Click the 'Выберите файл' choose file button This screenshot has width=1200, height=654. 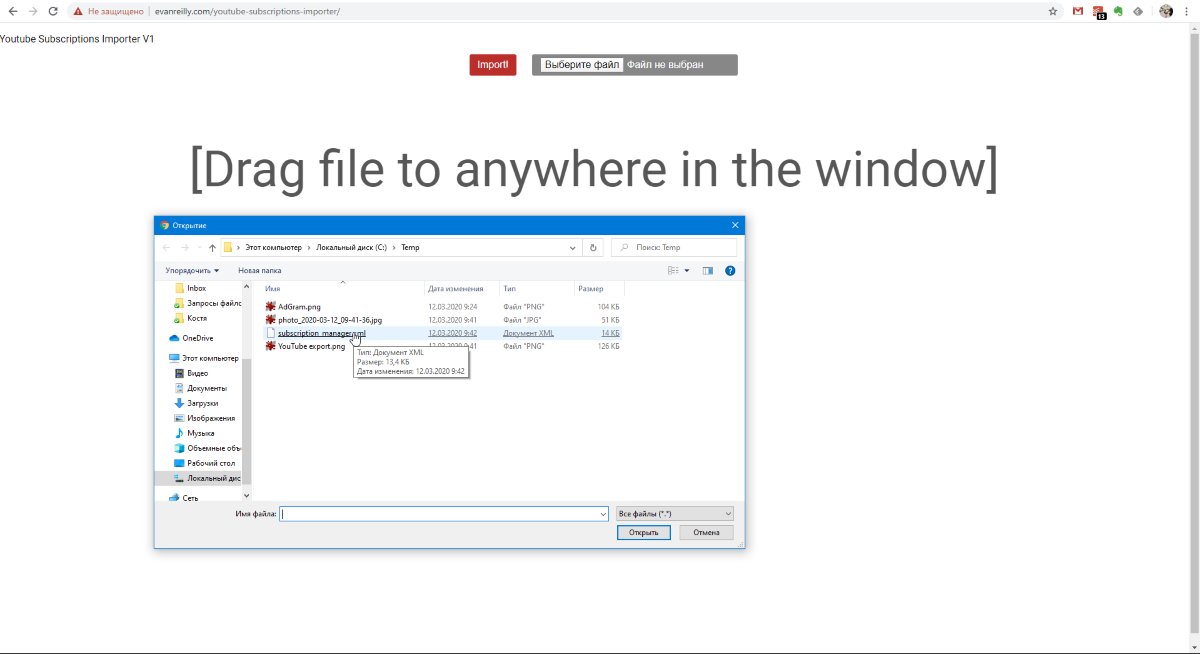click(582, 65)
